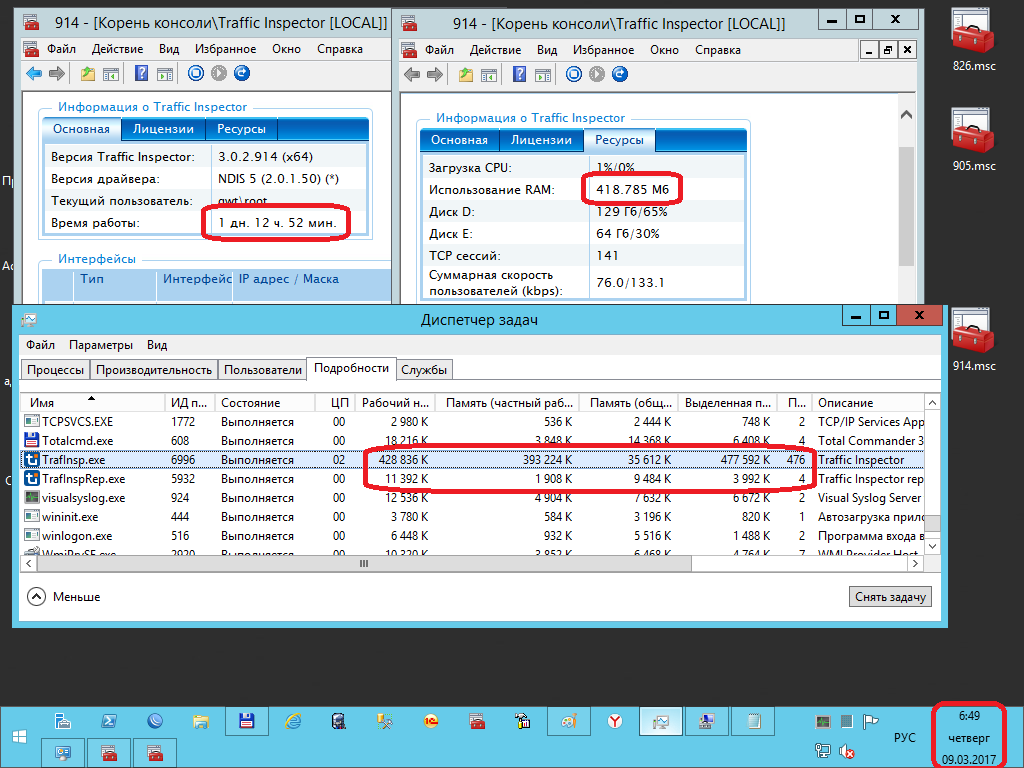Open the Избранное menu in the left console
Screen dimensions: 1024x768
[x=225, y=49]
